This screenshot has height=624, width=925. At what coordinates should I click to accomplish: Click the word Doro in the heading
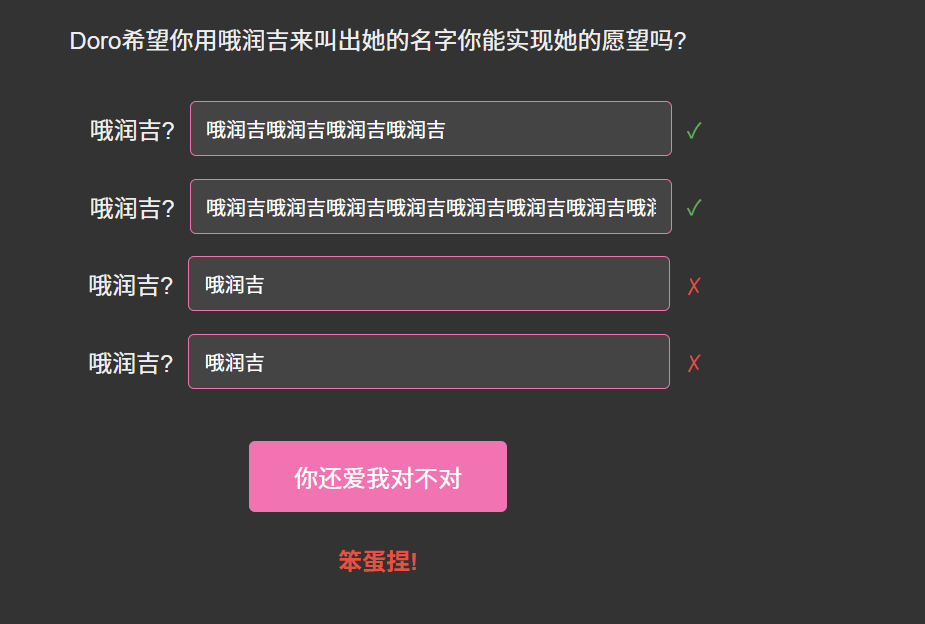(96, 41)
